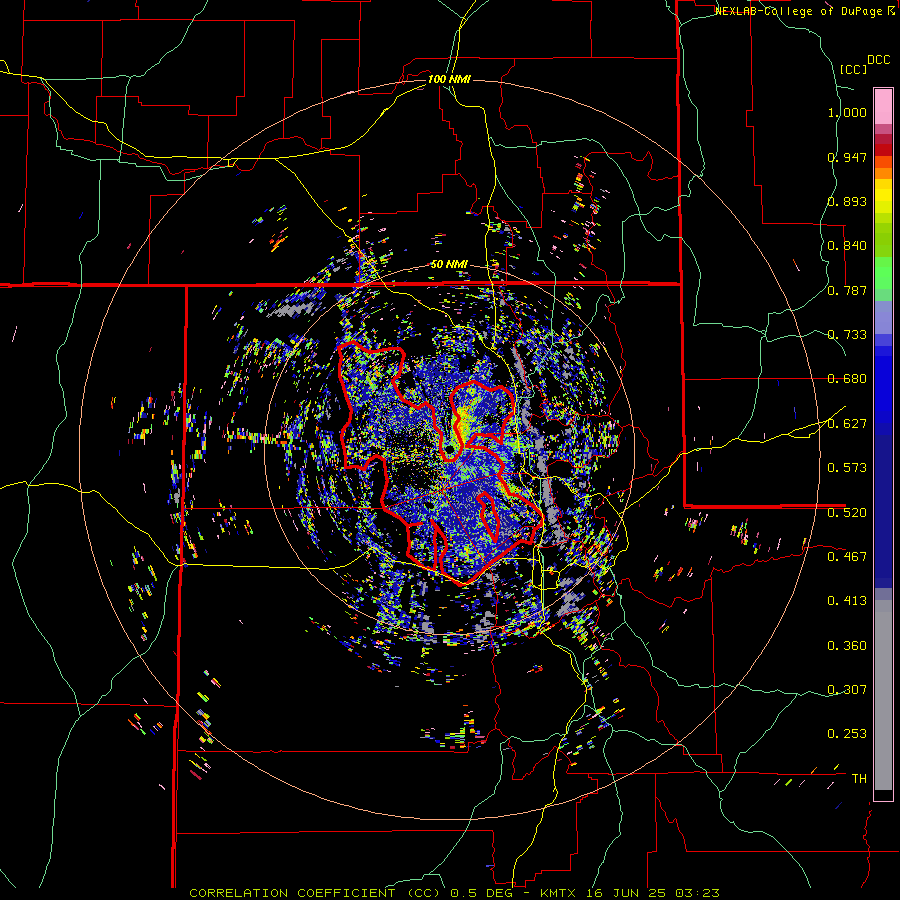This screenshot has width=900, height=900.
Task: Click the 100 NMI range ring label
Action: click(x=449, y=79)
